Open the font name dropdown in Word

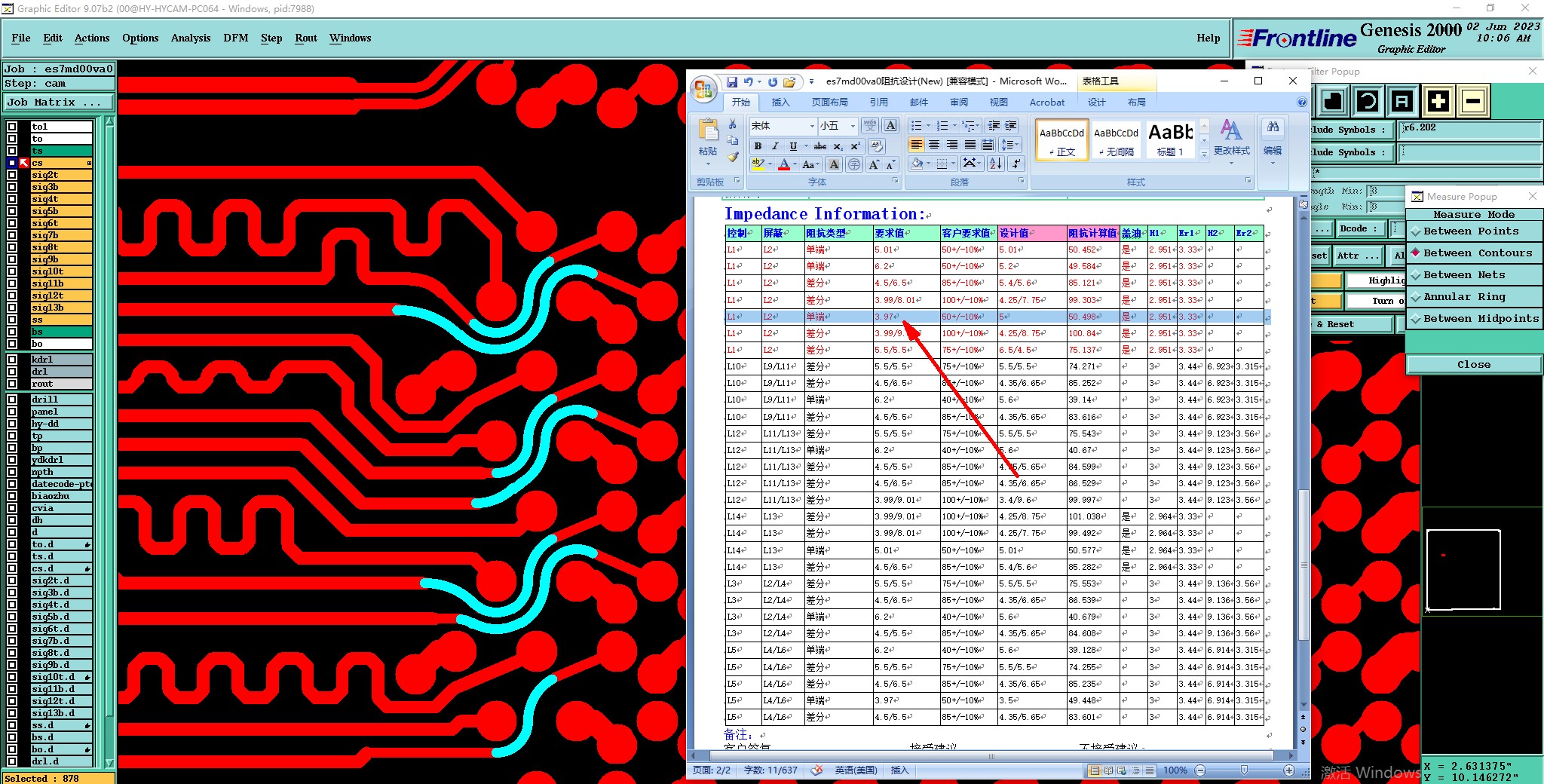tap(812, 126)
